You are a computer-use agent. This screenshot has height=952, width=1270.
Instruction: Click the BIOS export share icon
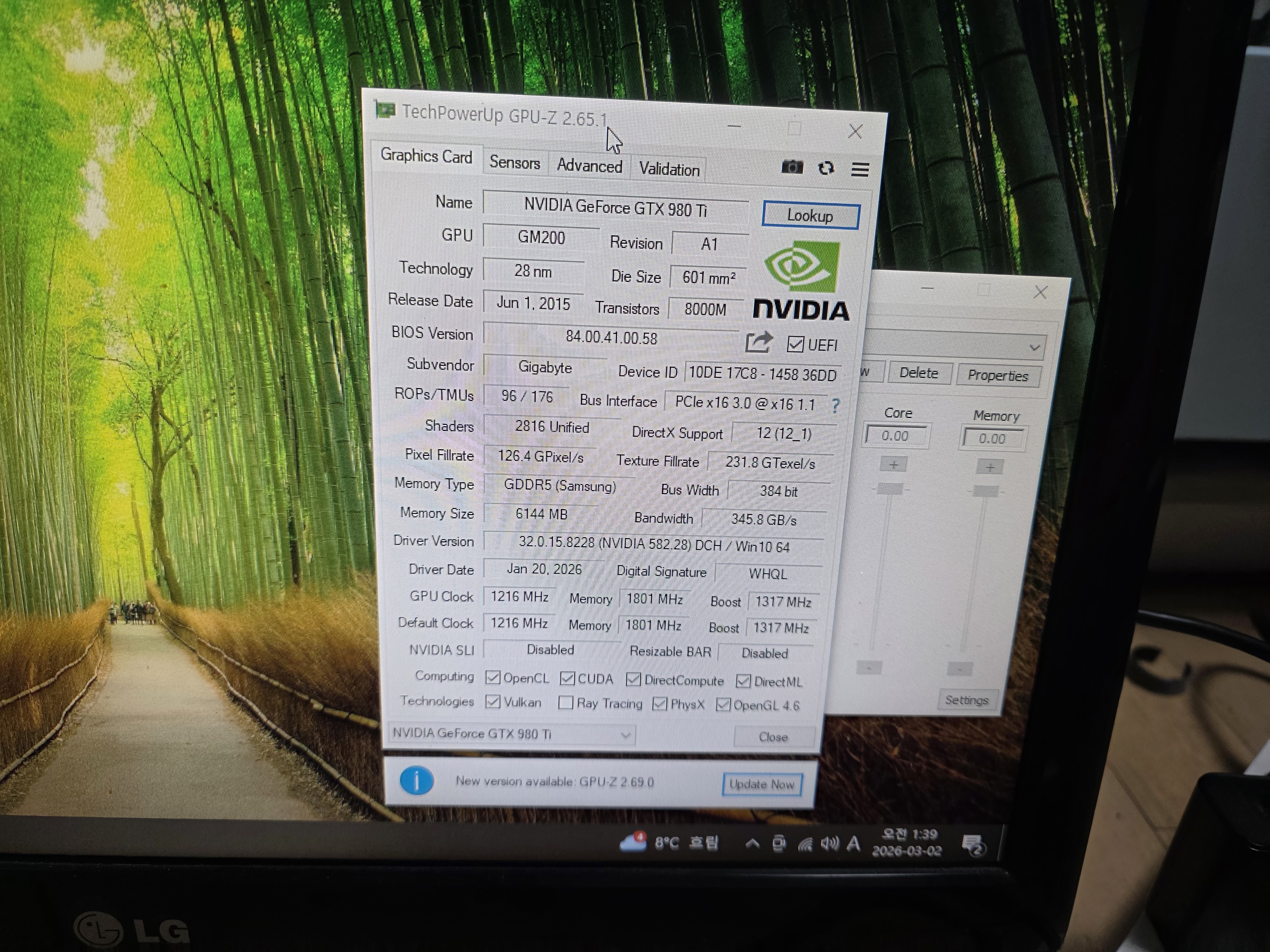(x=759, y=342)
